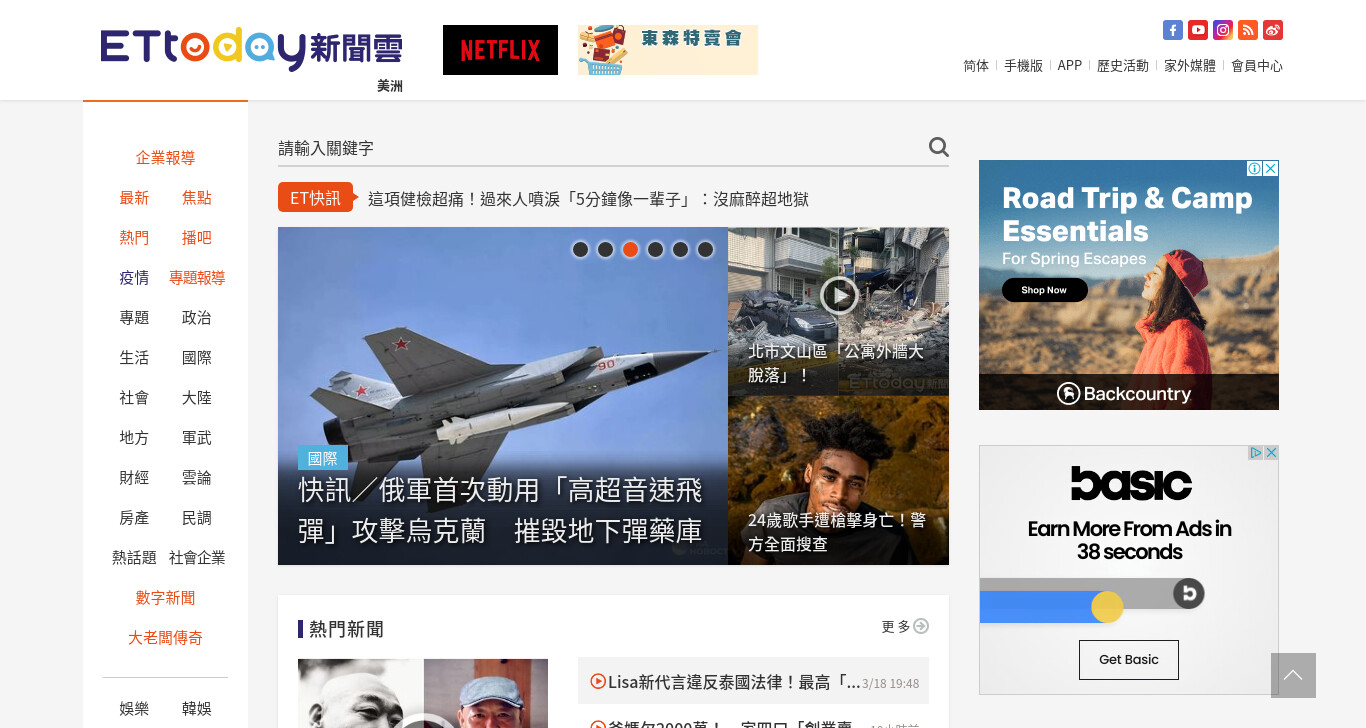Open 企業報導 in sidebar
1366x728 pixels.
tap(165, 158)
